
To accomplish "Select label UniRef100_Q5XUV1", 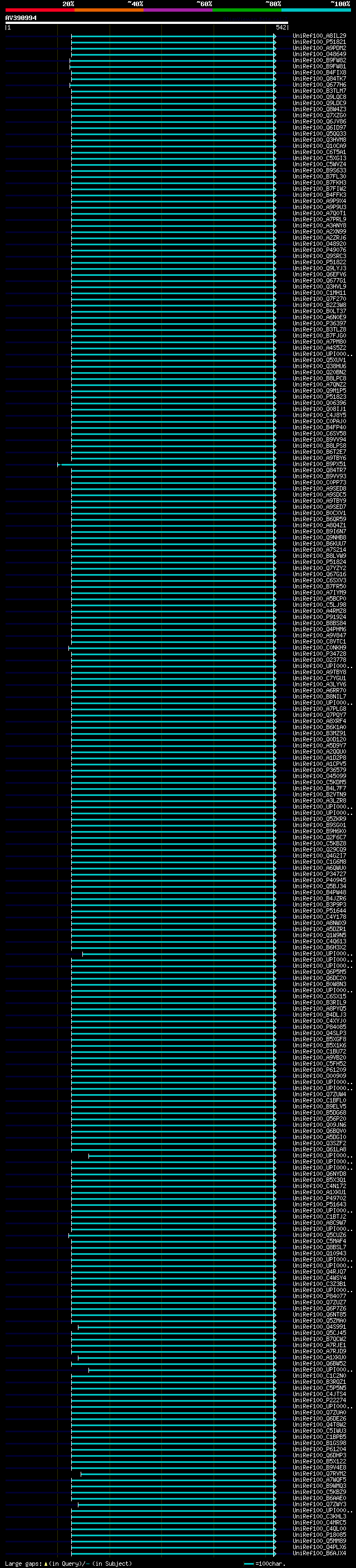I will coord(319,360).
